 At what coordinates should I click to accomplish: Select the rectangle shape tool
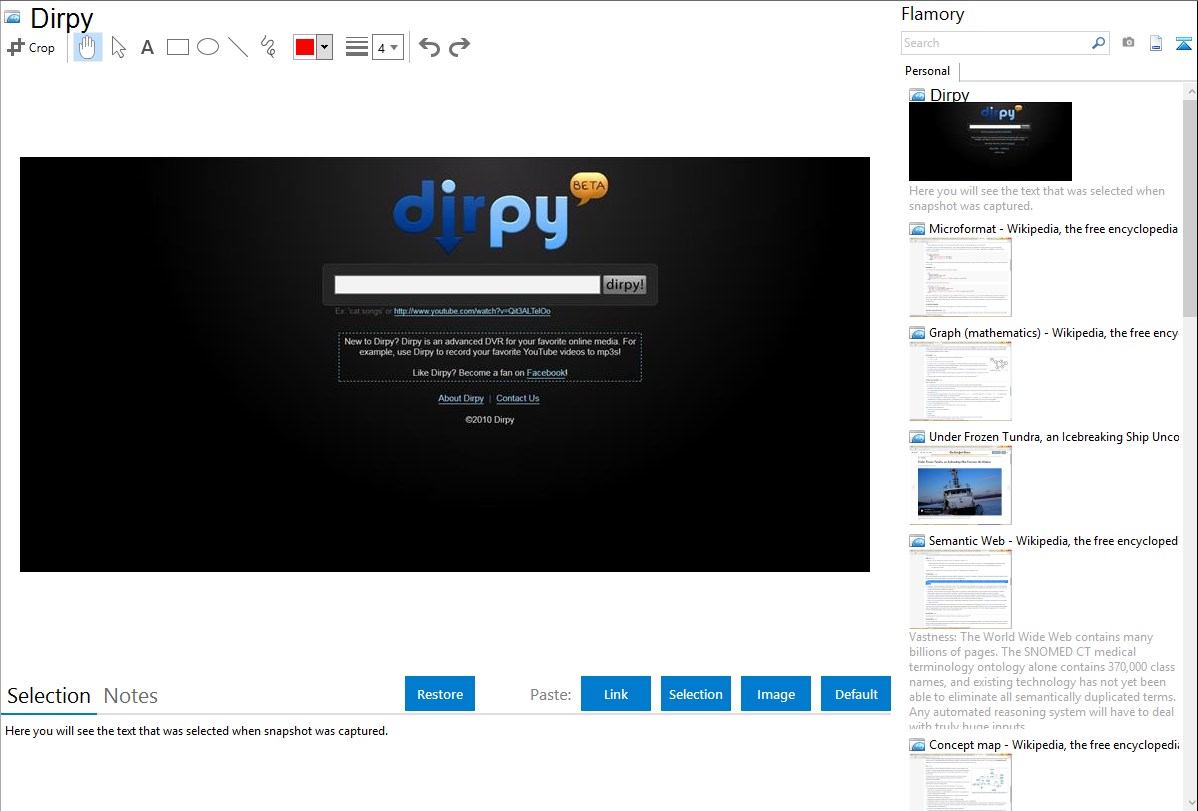(177, 47)
